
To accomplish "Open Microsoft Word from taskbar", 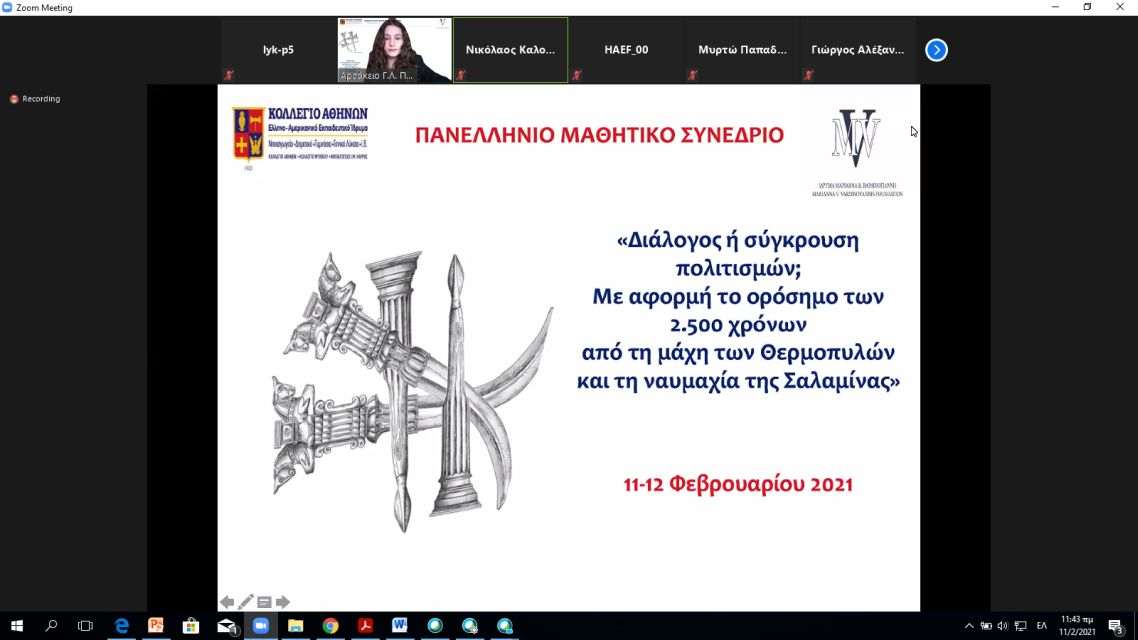I will (400, 626).
